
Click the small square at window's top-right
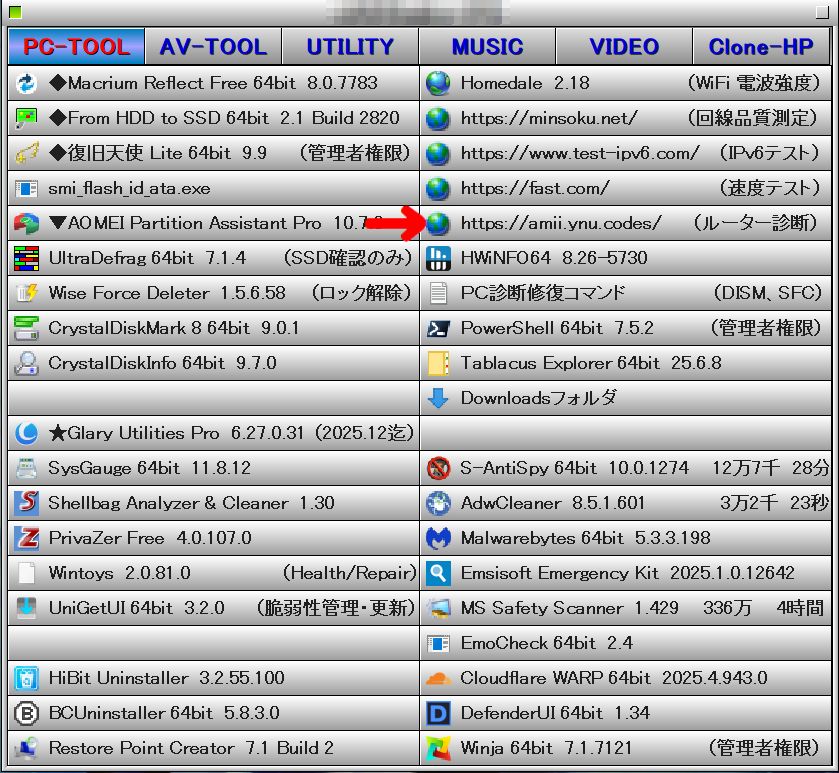pos(822,12)
